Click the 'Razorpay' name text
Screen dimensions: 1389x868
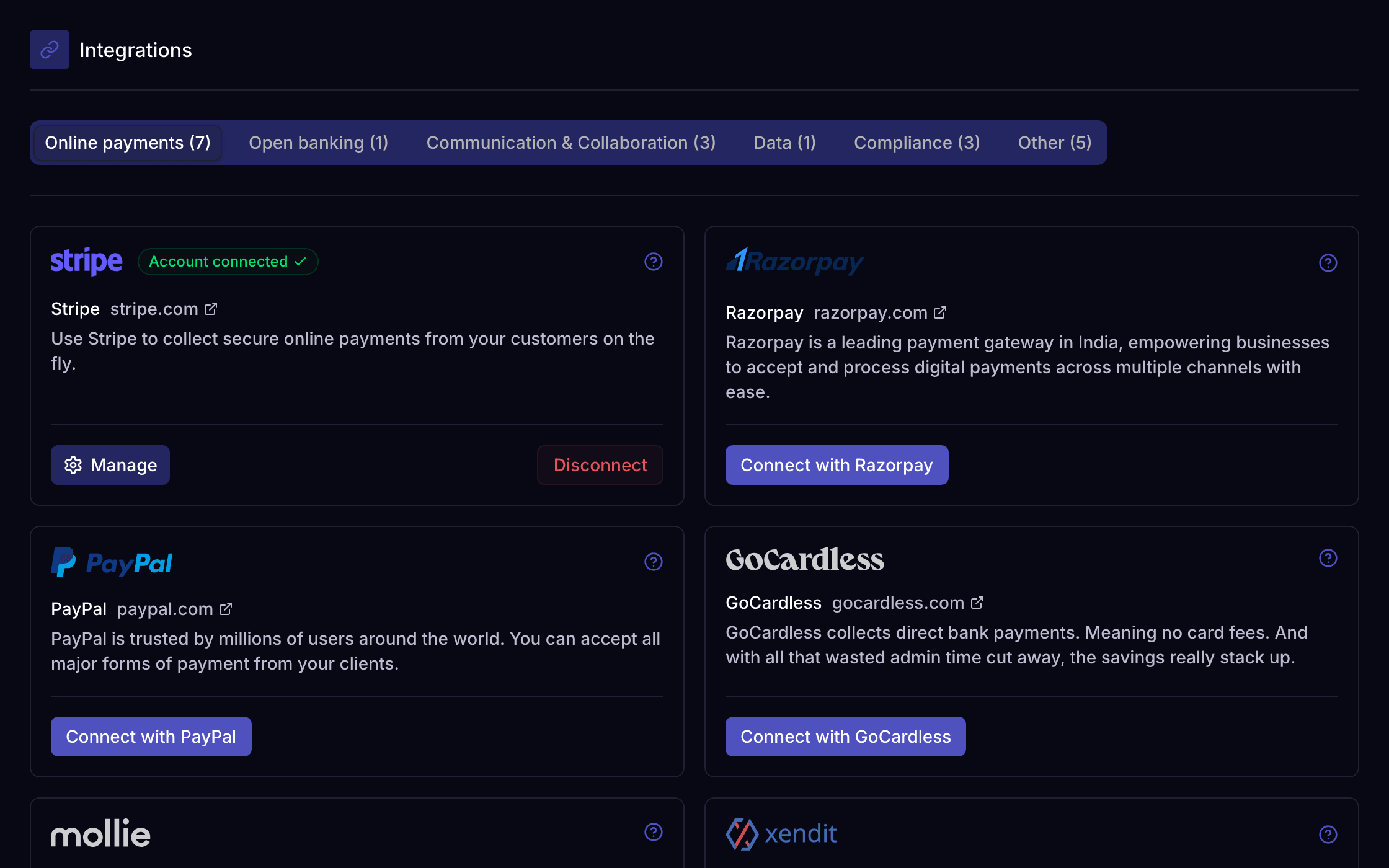pos(765,312)
